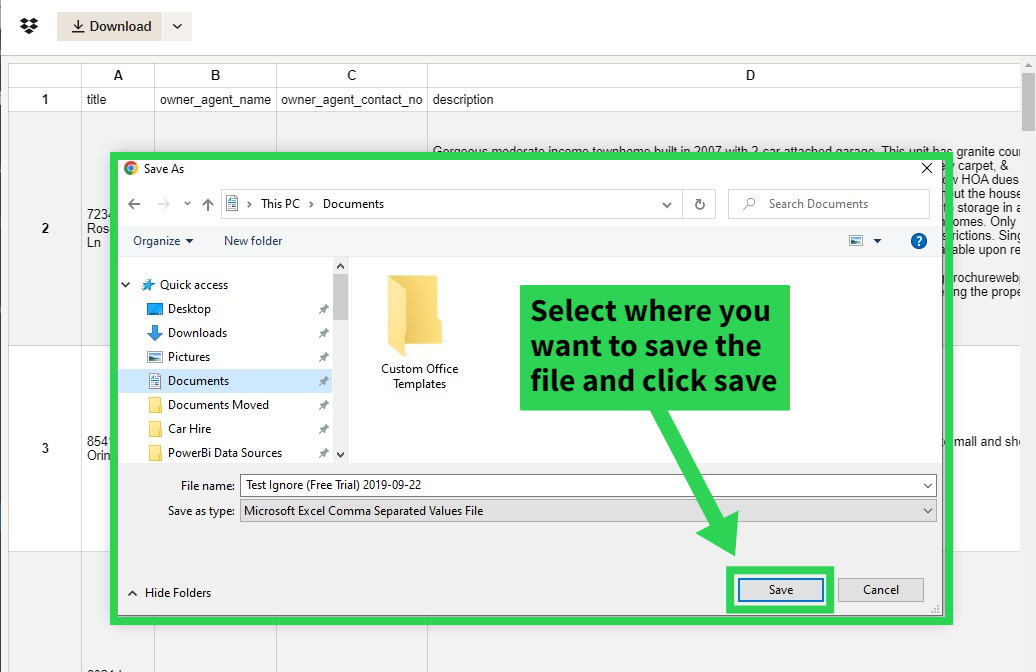Click the title cell in row 1
Image resolution: width=1036 pixels, height=672 pixels.
point(118,100)
